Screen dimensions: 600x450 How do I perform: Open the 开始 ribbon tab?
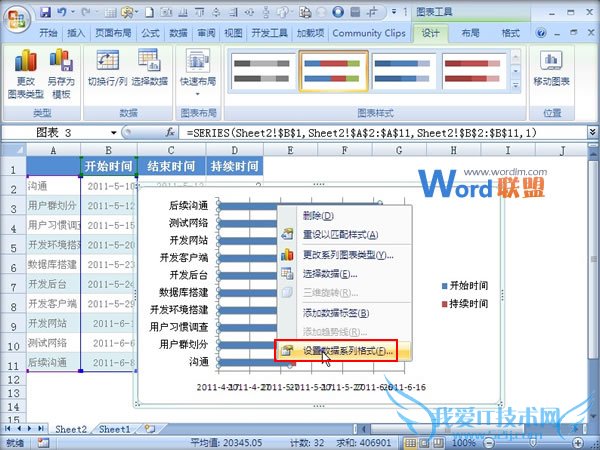coord(48,33)
